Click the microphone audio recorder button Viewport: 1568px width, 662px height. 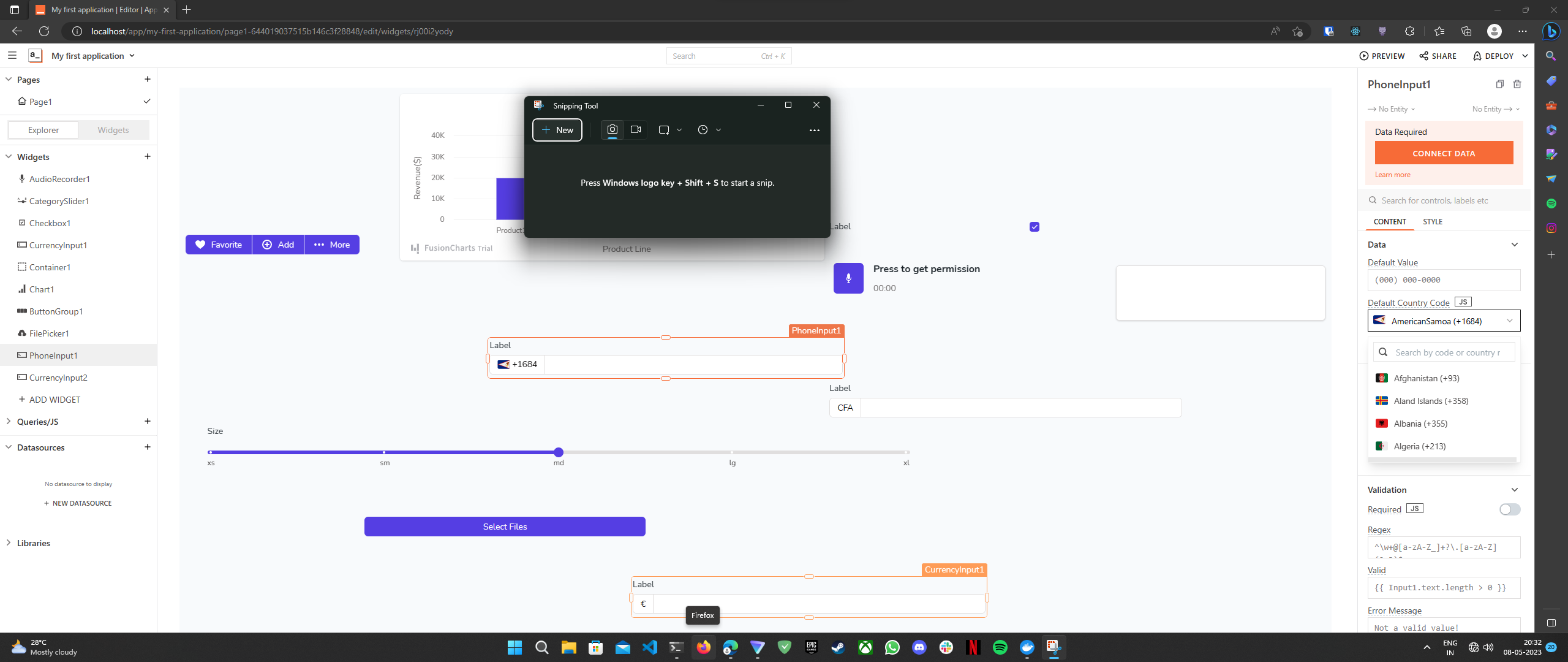(848, 278)
